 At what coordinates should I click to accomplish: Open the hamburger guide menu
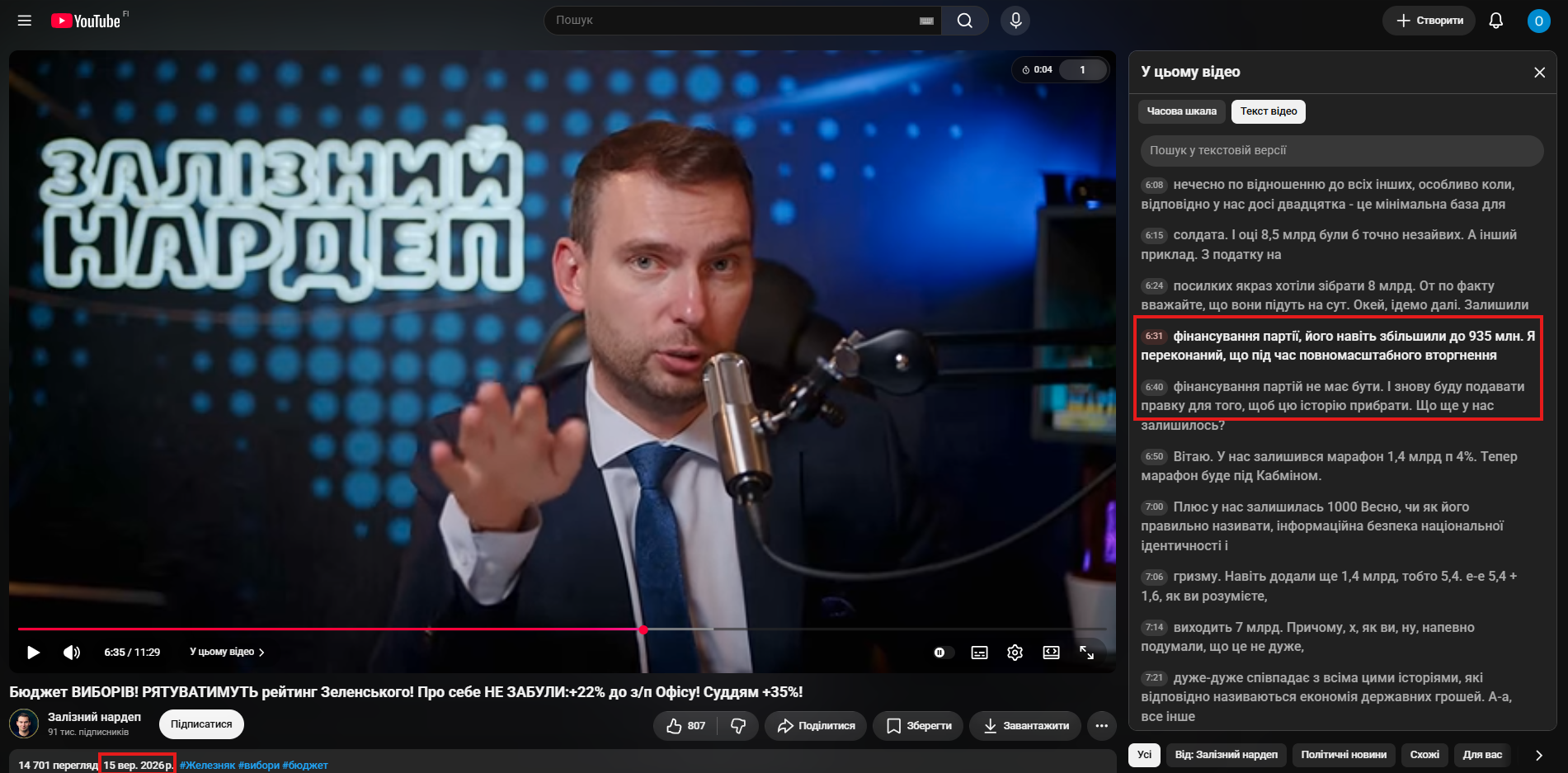tap(25, 21)
